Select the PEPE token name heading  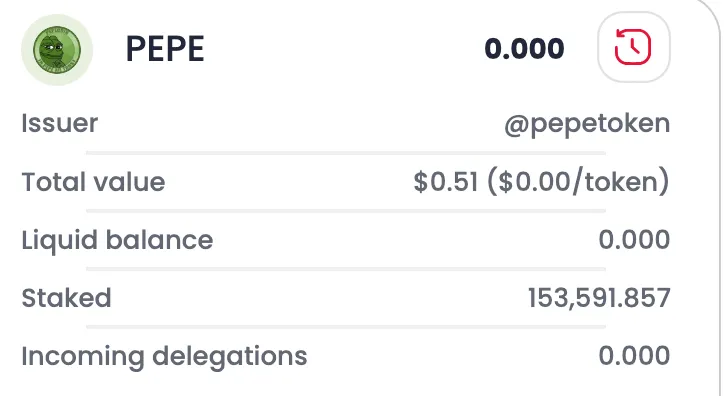tap(165, 49)
